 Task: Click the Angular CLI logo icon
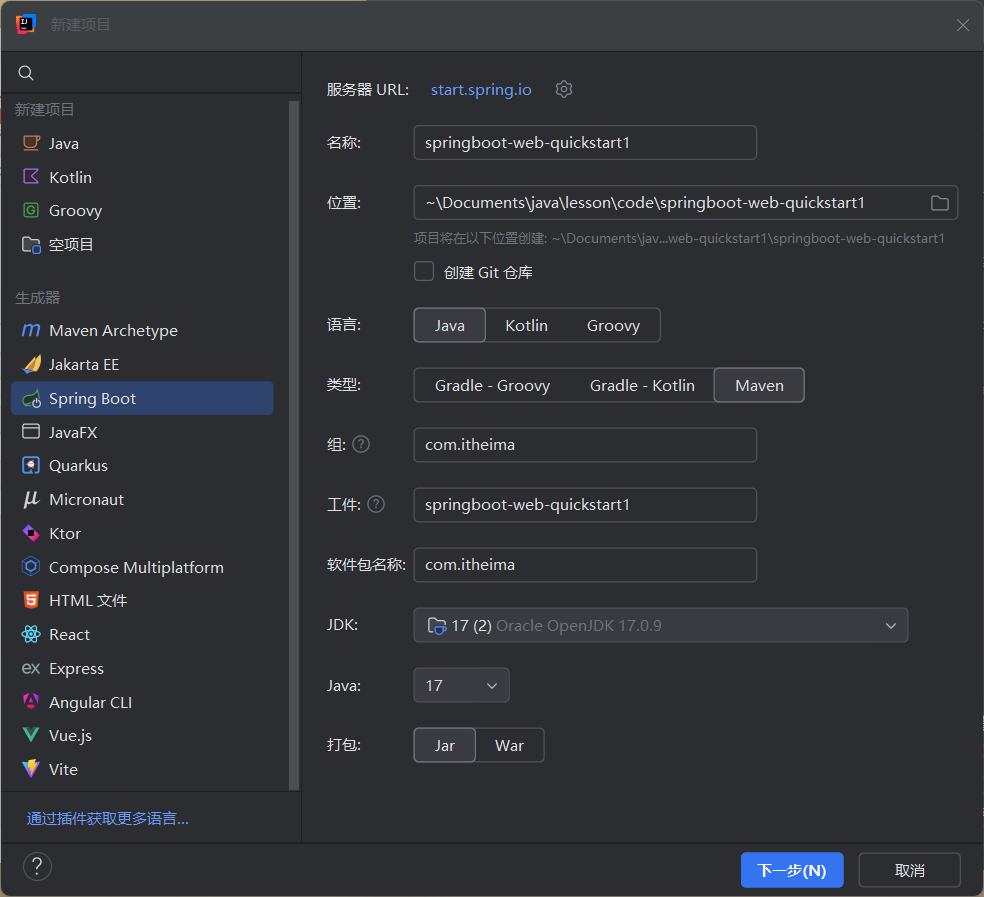pos(31,701)
